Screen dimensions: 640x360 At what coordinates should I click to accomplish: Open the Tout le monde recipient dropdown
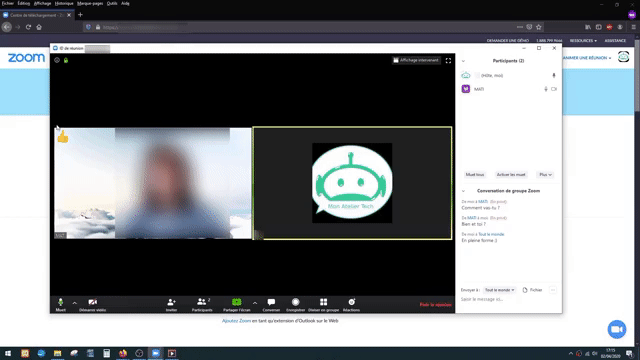coord(500,290)
